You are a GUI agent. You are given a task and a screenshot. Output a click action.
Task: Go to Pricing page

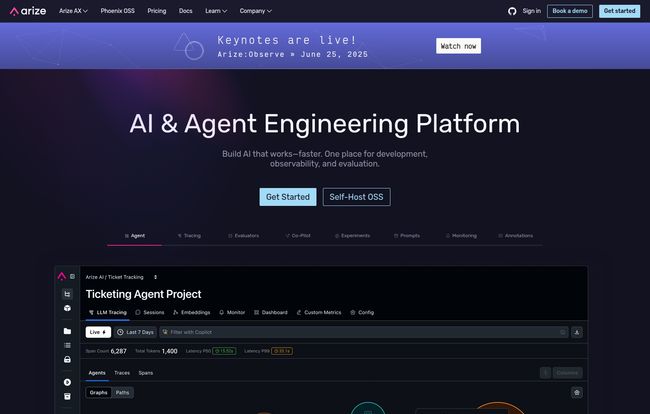point(157,11)
